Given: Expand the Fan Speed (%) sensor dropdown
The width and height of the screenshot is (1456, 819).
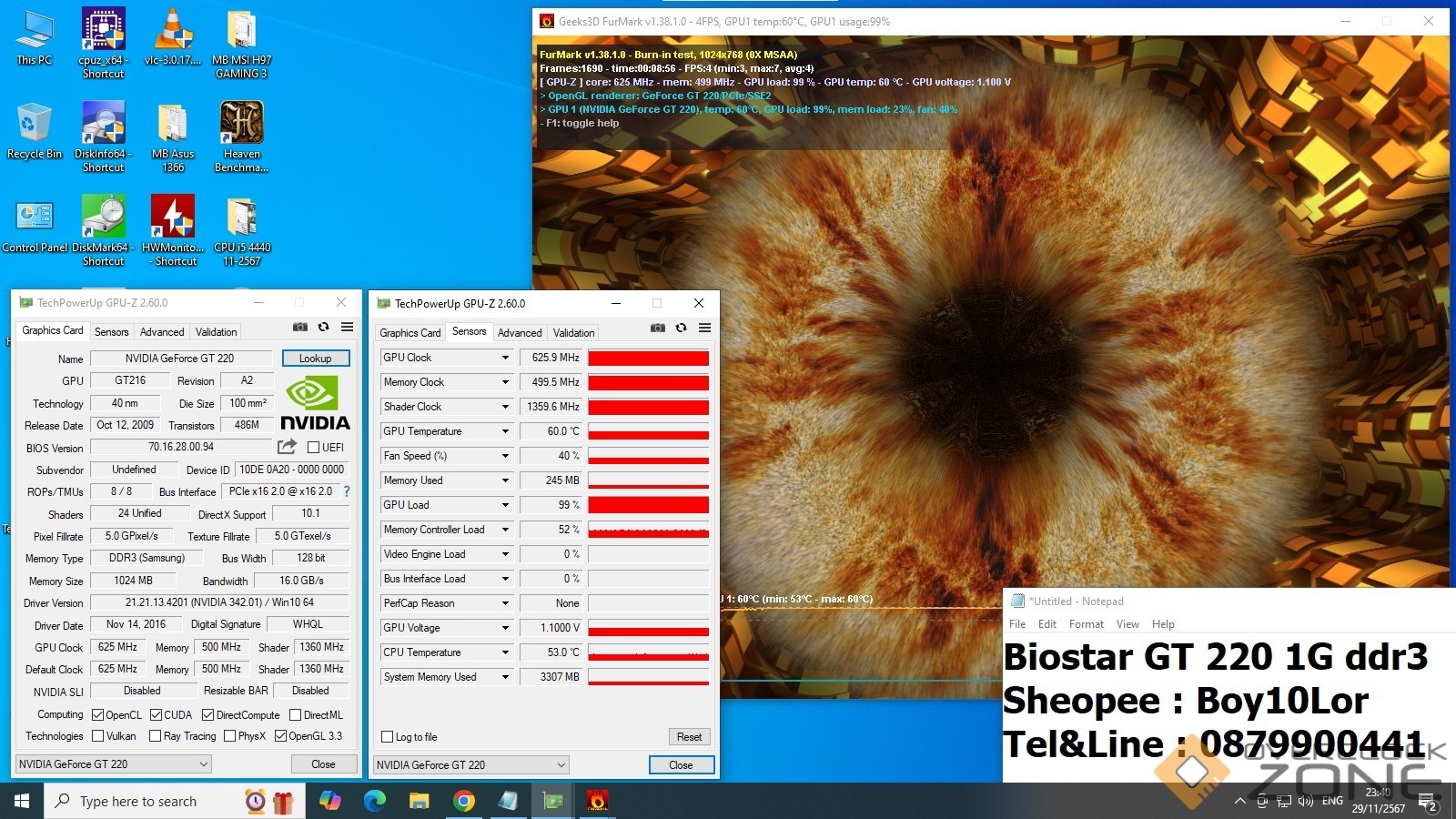Looking at the screenshot, I should click(505, 456).
